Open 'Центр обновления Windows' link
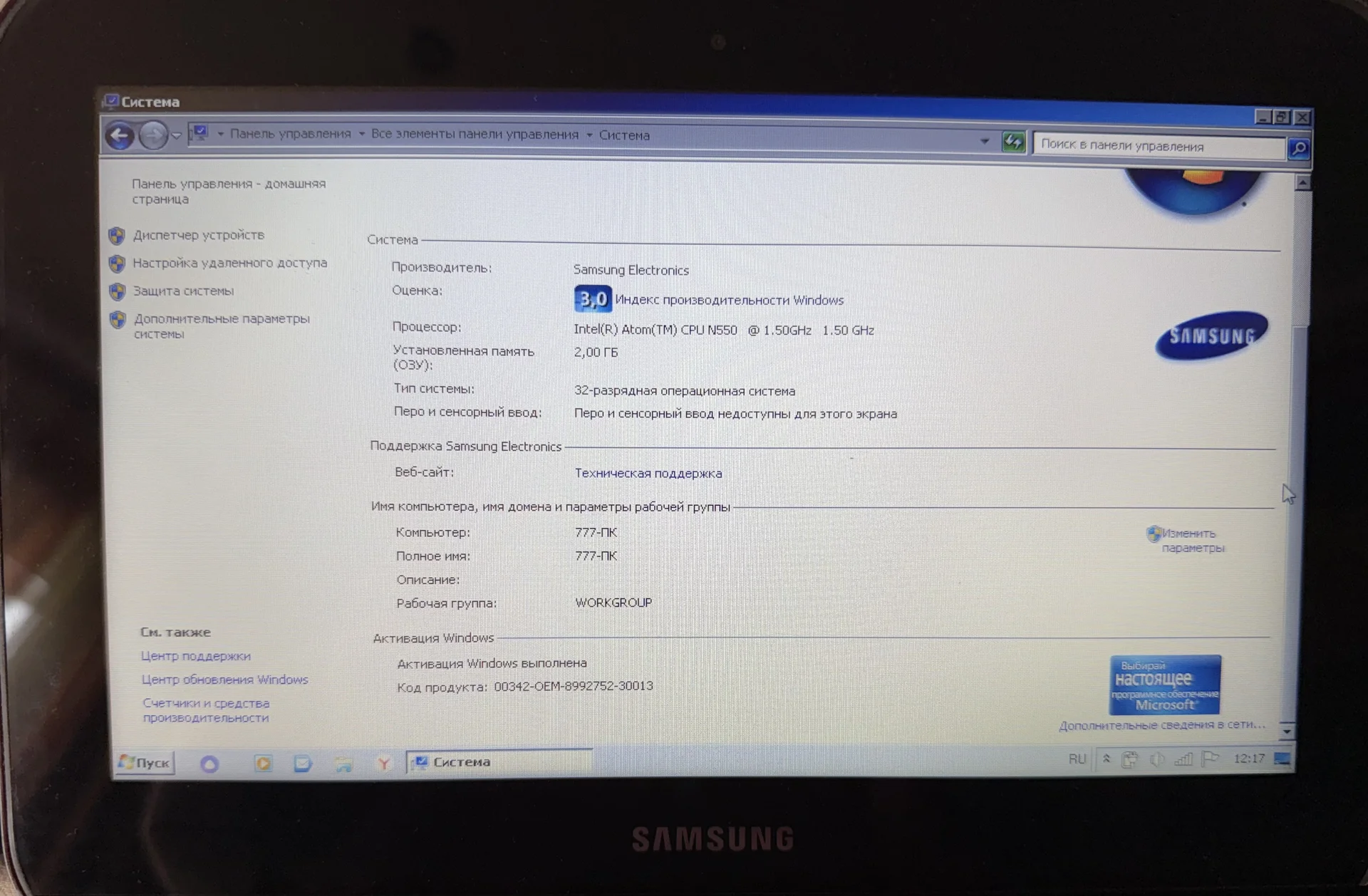This screenshot has width=1368, height=896. [x=224, y=679]
